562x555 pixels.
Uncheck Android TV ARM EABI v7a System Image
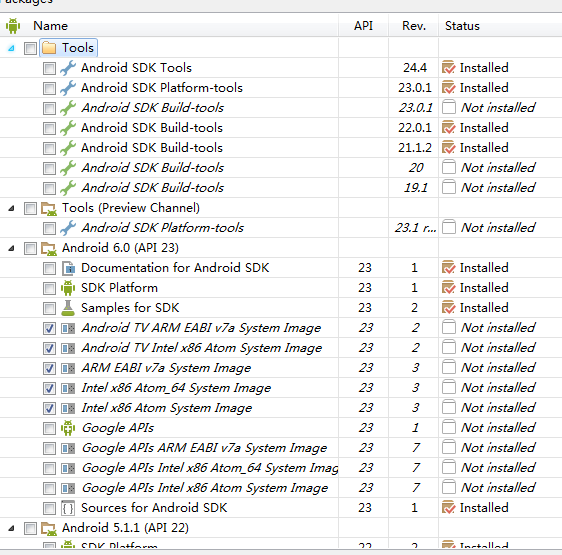(x=49, y=328)
